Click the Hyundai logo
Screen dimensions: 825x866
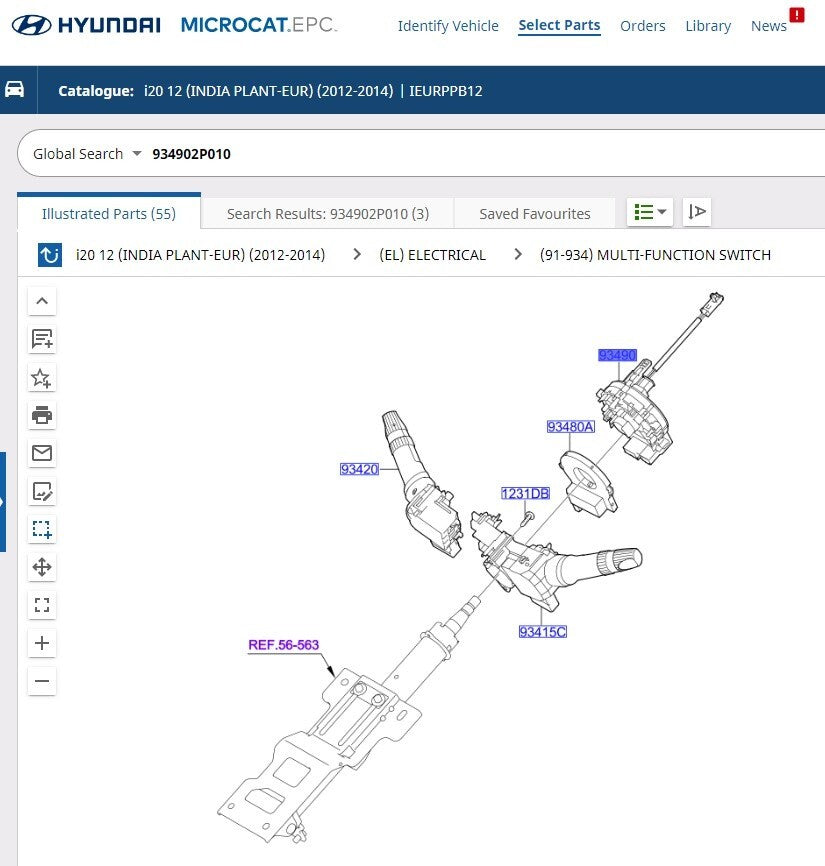tap(86, 25)
